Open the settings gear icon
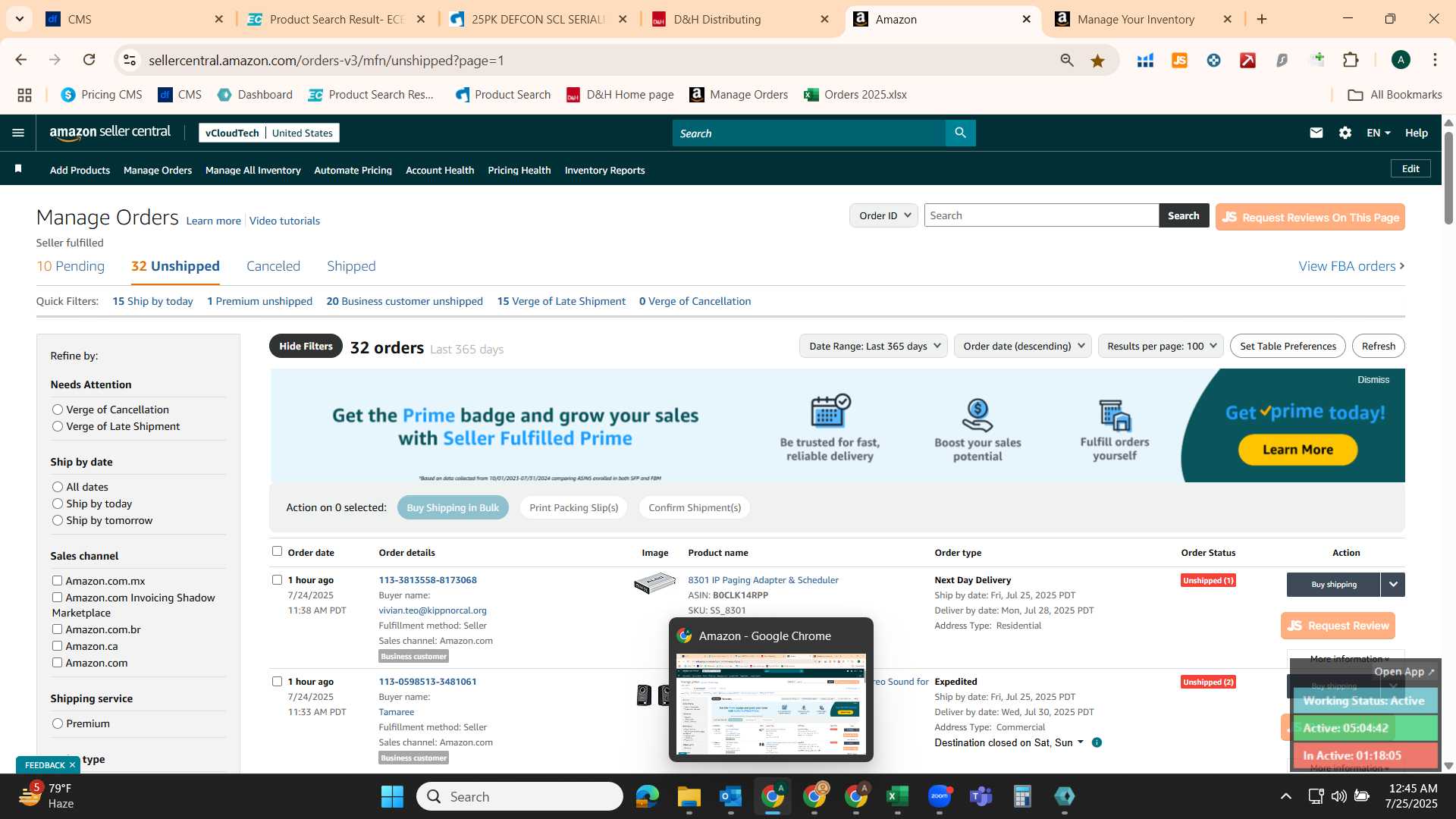The height and width of the screenshot is (819, 1456). (1345, 133)
